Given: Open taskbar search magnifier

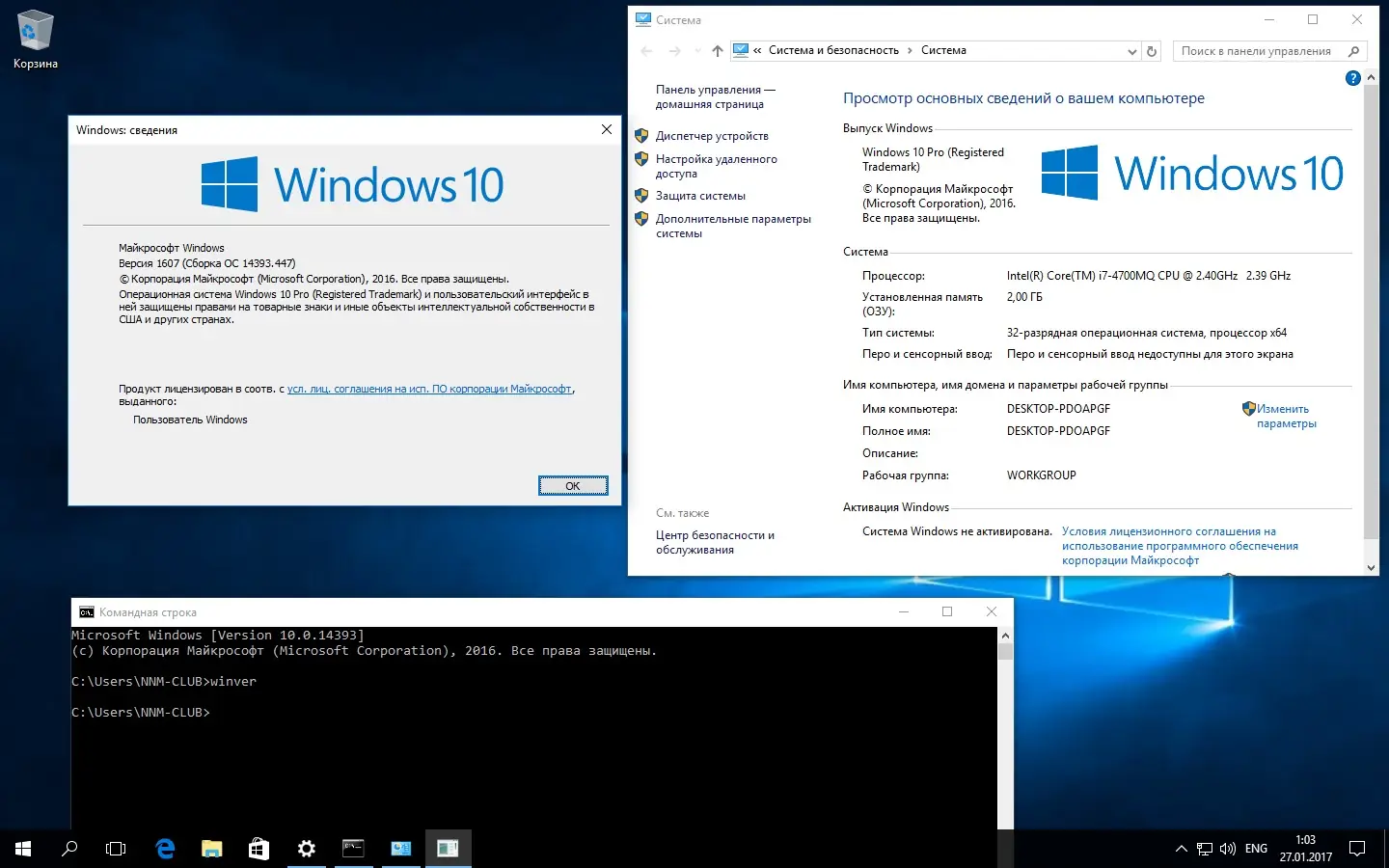Looking at the screenshot, I should [69, 849].
